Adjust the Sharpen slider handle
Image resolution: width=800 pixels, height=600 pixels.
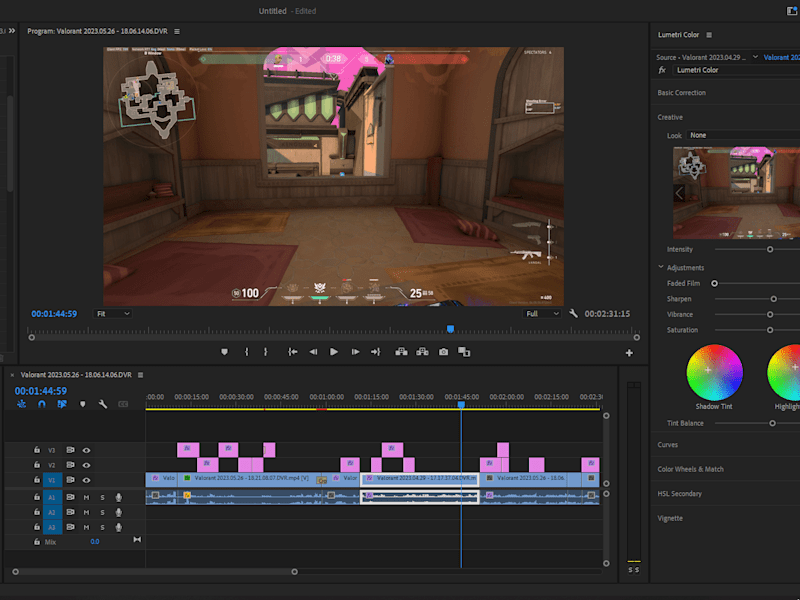tap(773, 299)
